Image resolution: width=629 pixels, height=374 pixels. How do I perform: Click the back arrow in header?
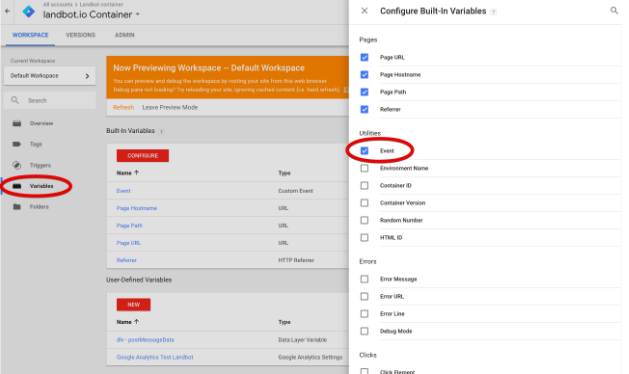pyautogui.click(x=7, y=11)
